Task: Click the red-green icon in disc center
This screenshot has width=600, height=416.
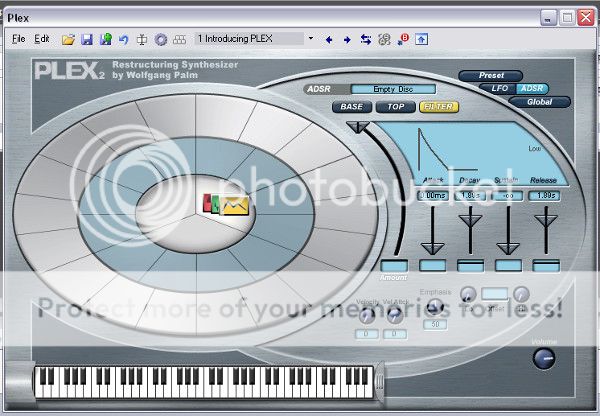Action: (211, 203)
